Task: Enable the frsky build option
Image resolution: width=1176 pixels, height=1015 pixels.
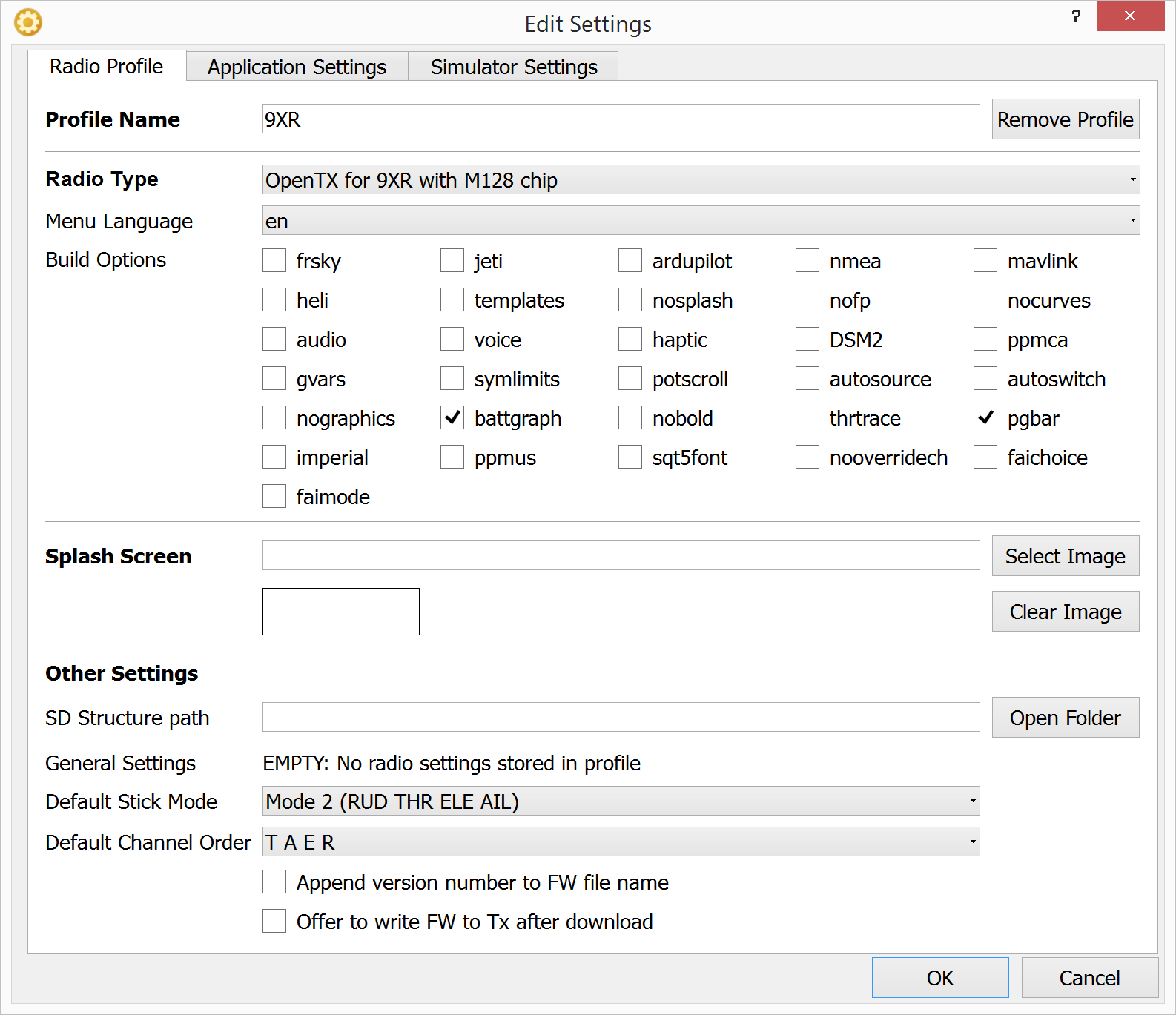Action: [x=274, y=260]
